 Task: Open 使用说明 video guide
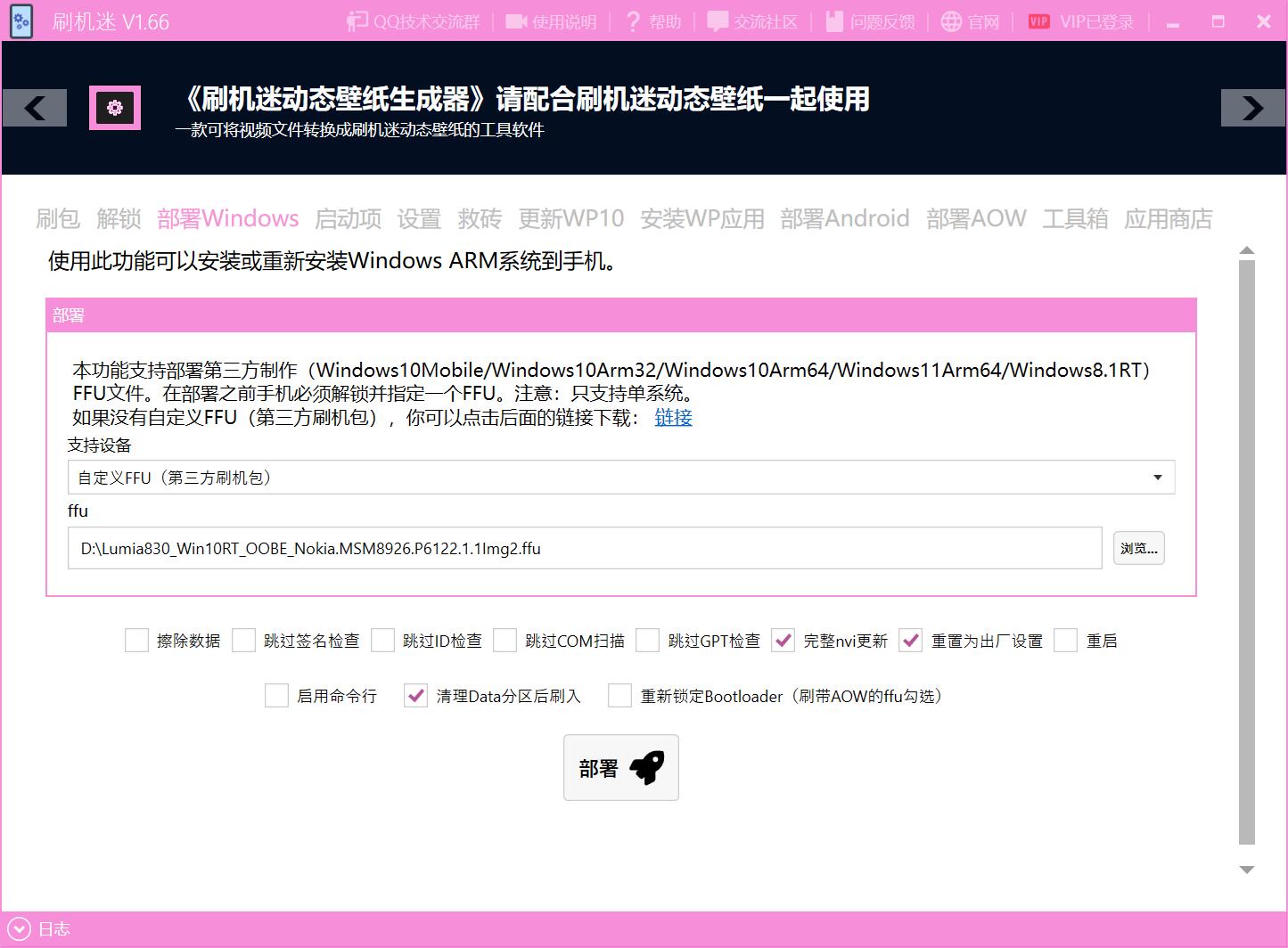(551, 21)
